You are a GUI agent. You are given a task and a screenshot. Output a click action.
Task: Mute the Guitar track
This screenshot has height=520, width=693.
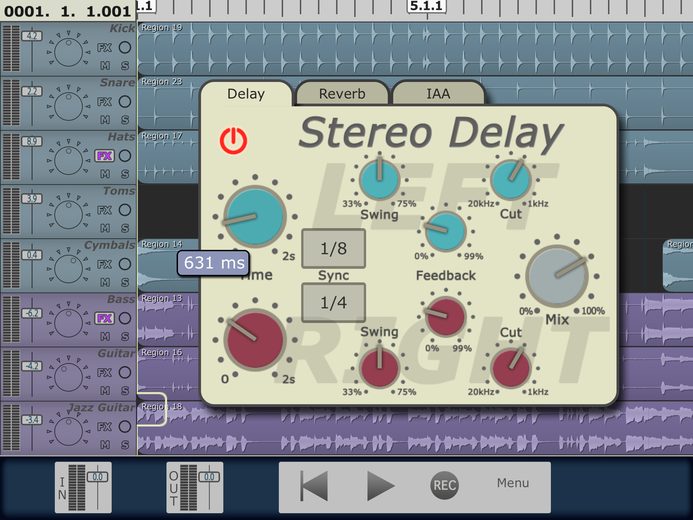click(105, 391)
